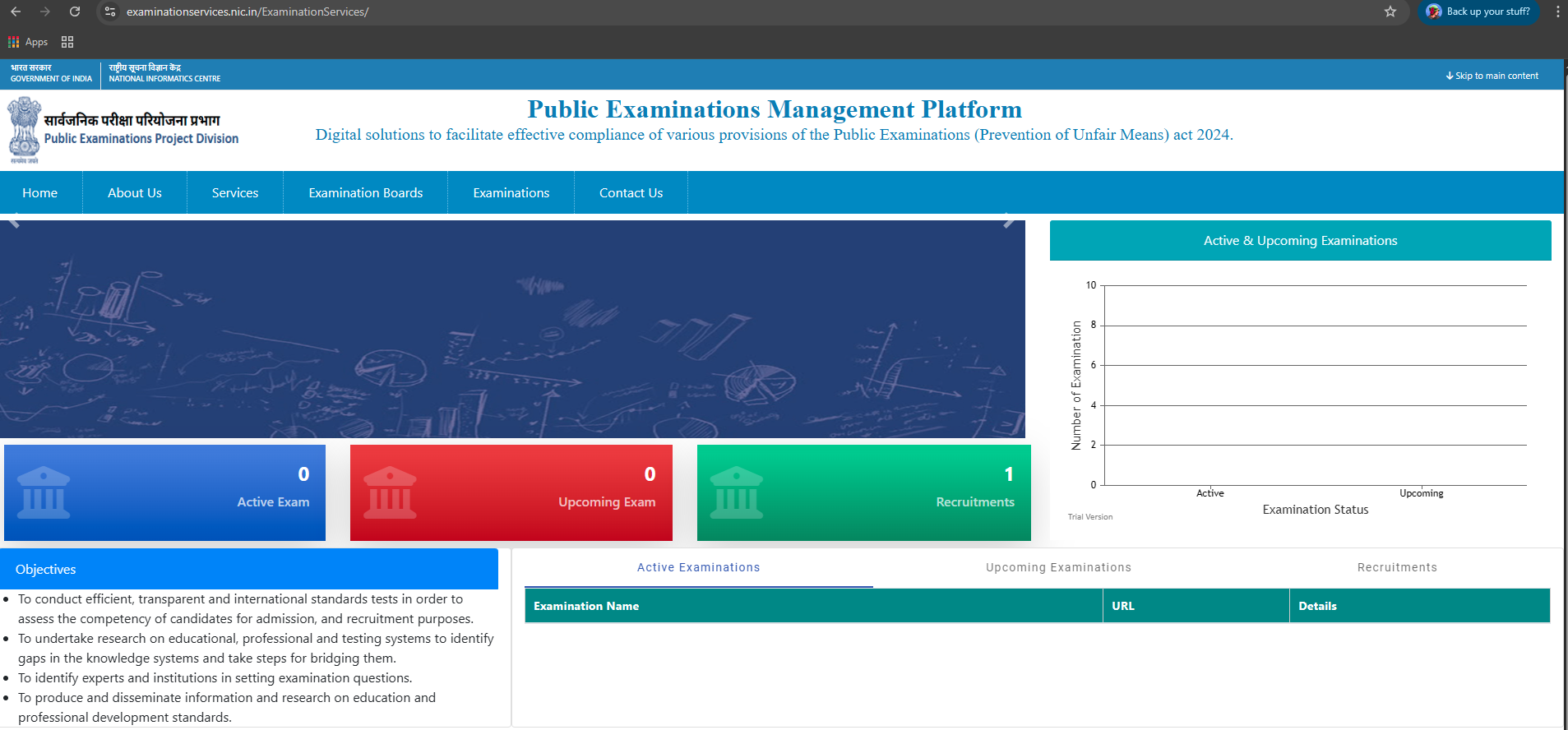
Task: Click the Skip to main content link
Action: 1492,76
